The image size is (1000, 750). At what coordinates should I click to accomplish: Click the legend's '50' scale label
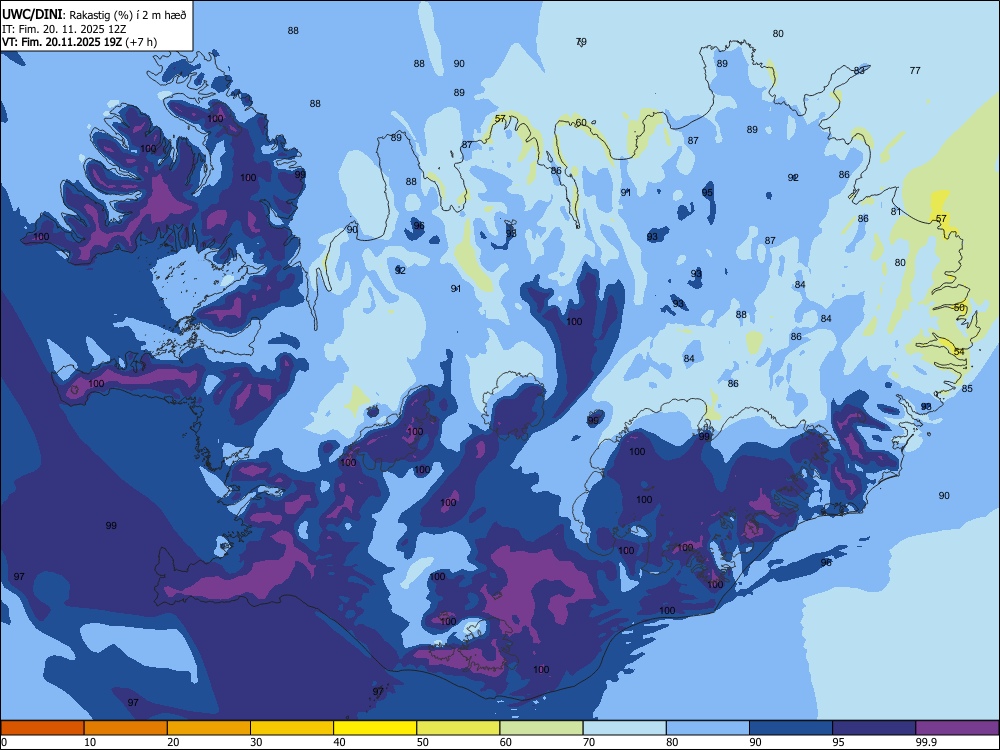pyautogui.click(x=423, y=742)
